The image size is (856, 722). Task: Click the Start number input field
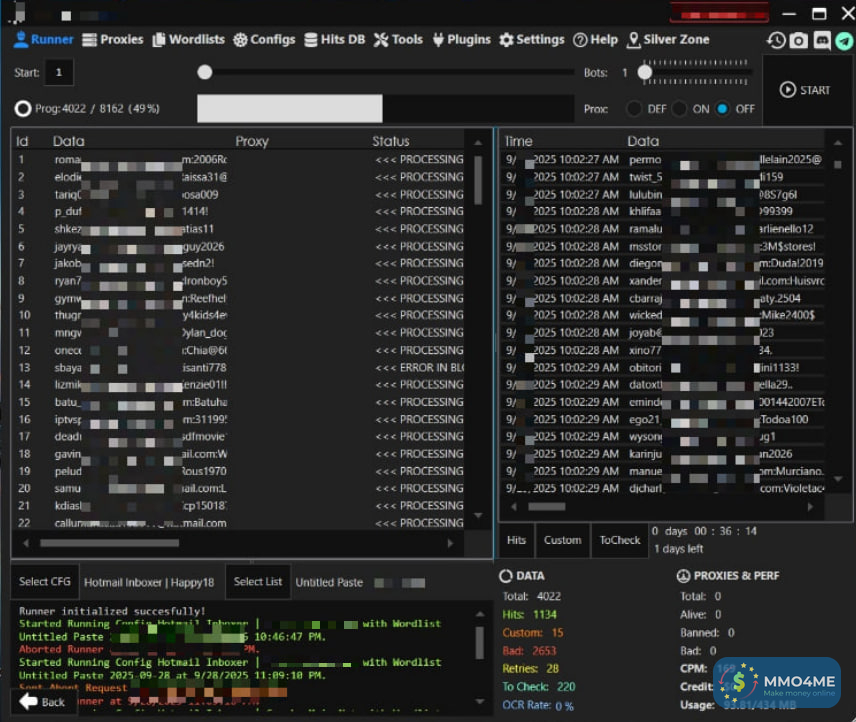59,73
